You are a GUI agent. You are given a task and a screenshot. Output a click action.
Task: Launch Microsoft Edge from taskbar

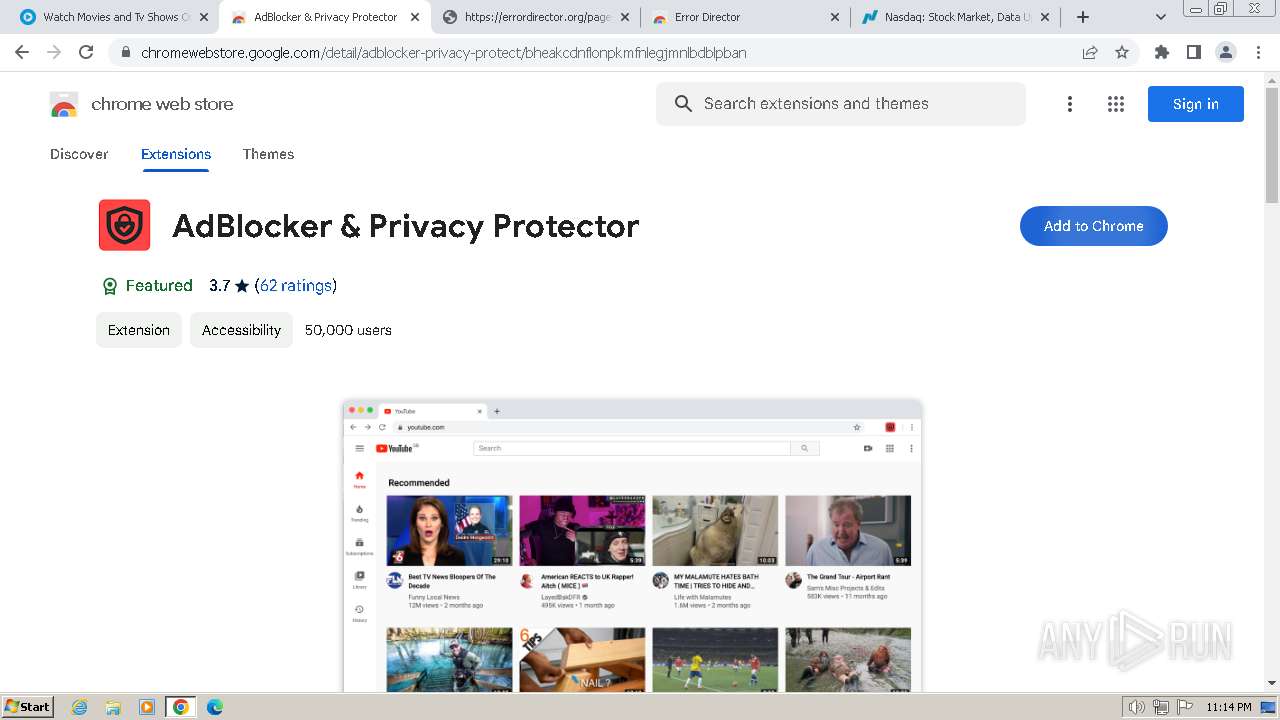tap(215, 707)
